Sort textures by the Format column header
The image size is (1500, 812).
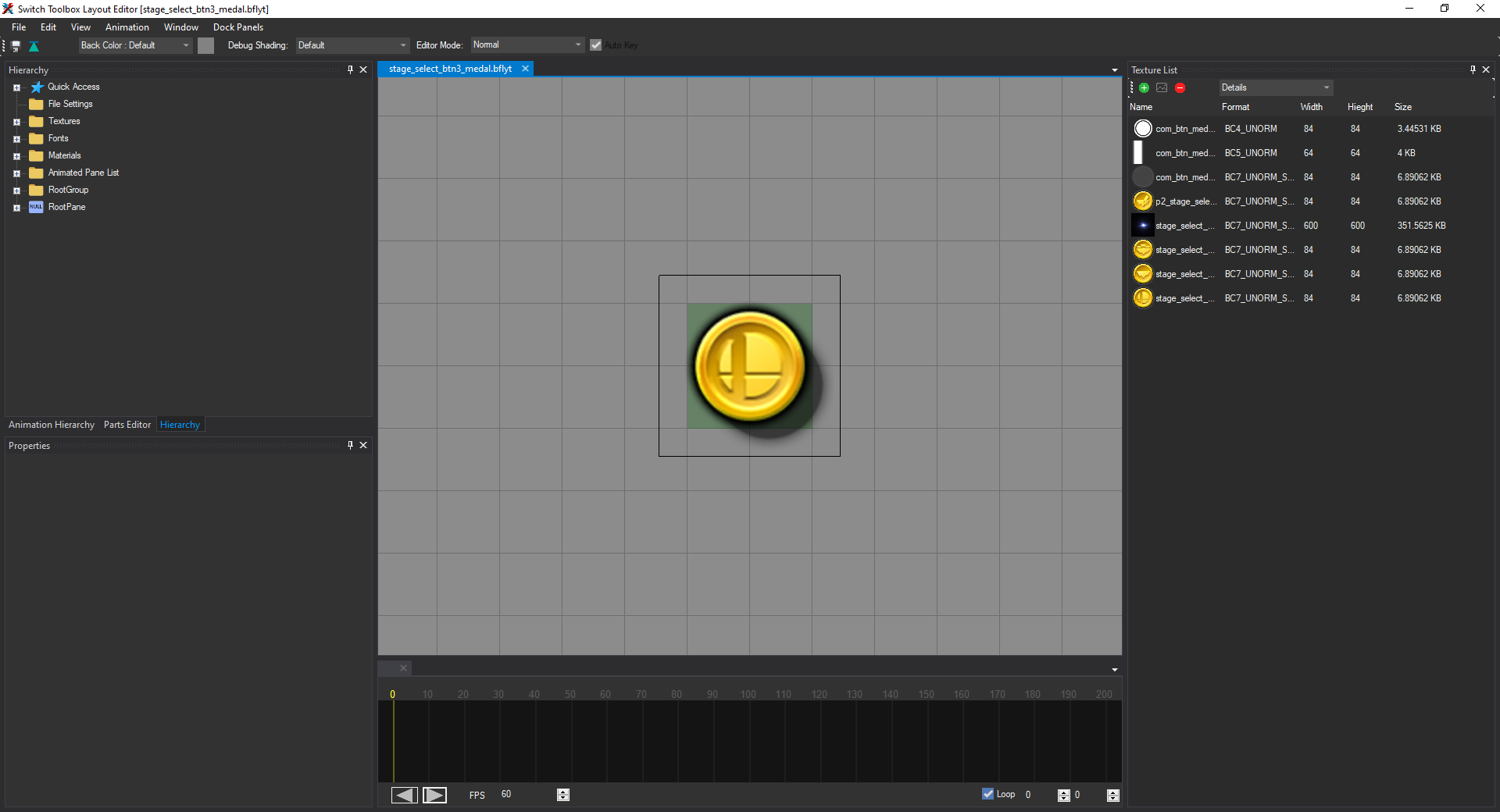(x=1236, y=107)
